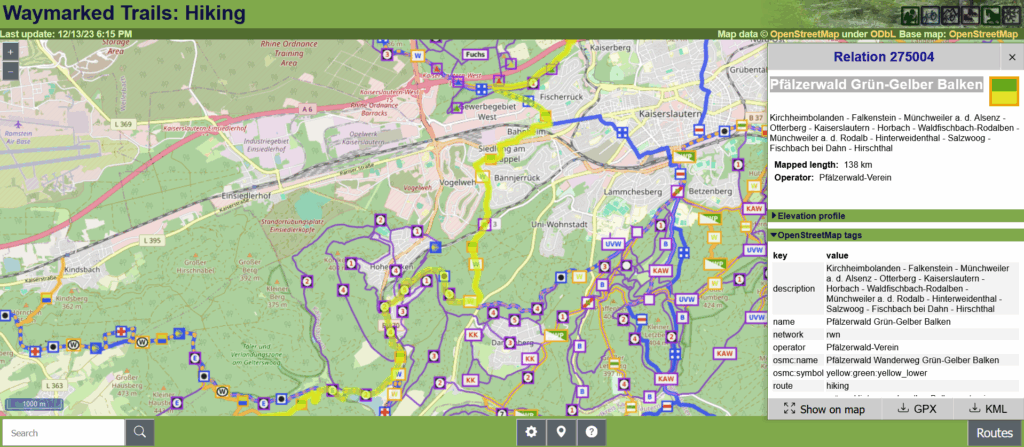Open the ODbL license link

[882, 34]
